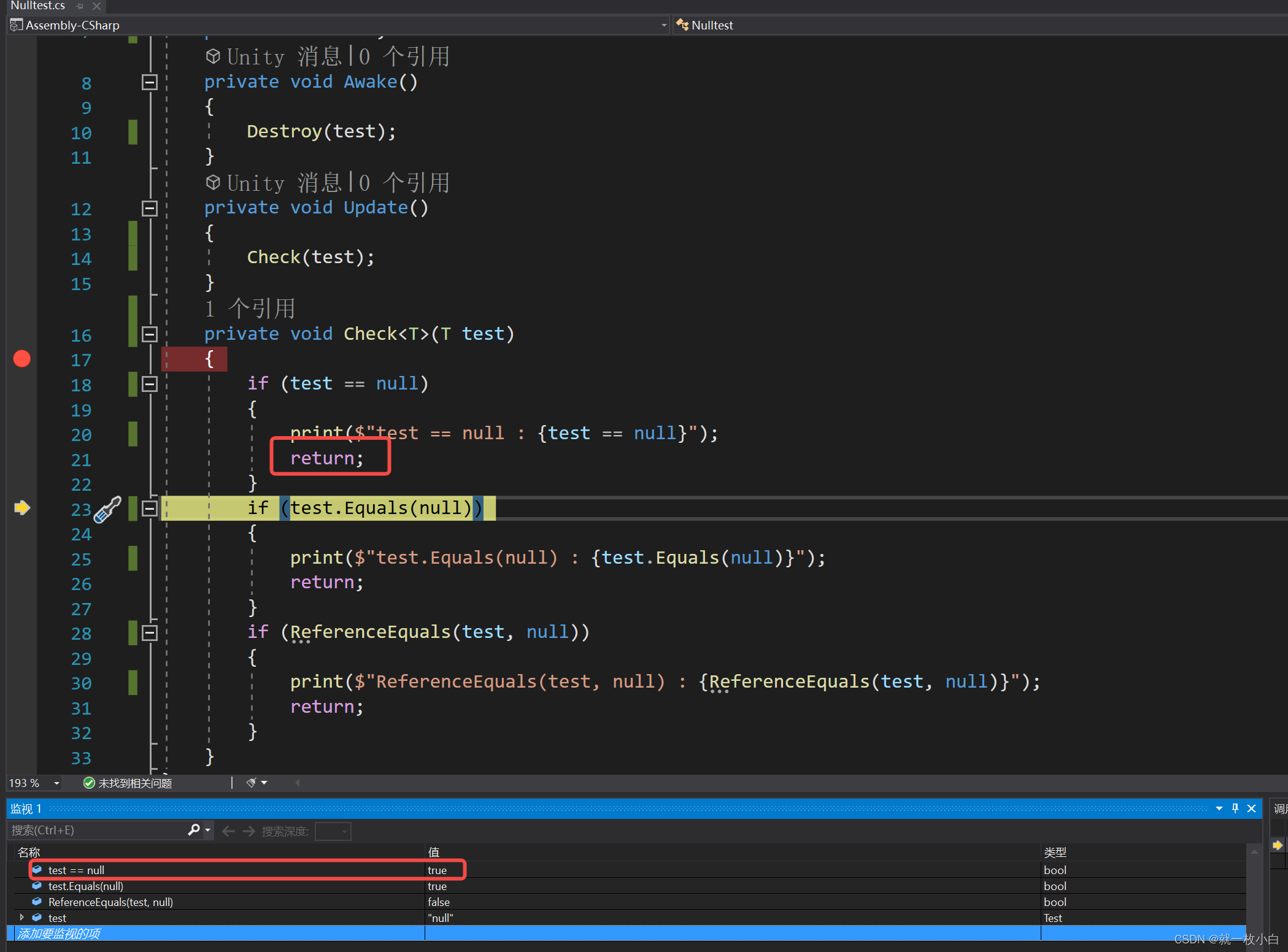Click the '1 个引用' CodeLens link above Check
Screen dimensions: 1288x952
tap(250, 309)
